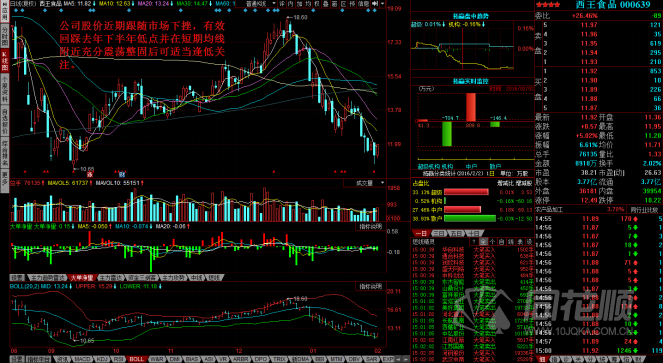This screenshot has width=663, height=363.
Task: Click the question mark icon beside 短线精灵
Action: pos(474,242)
